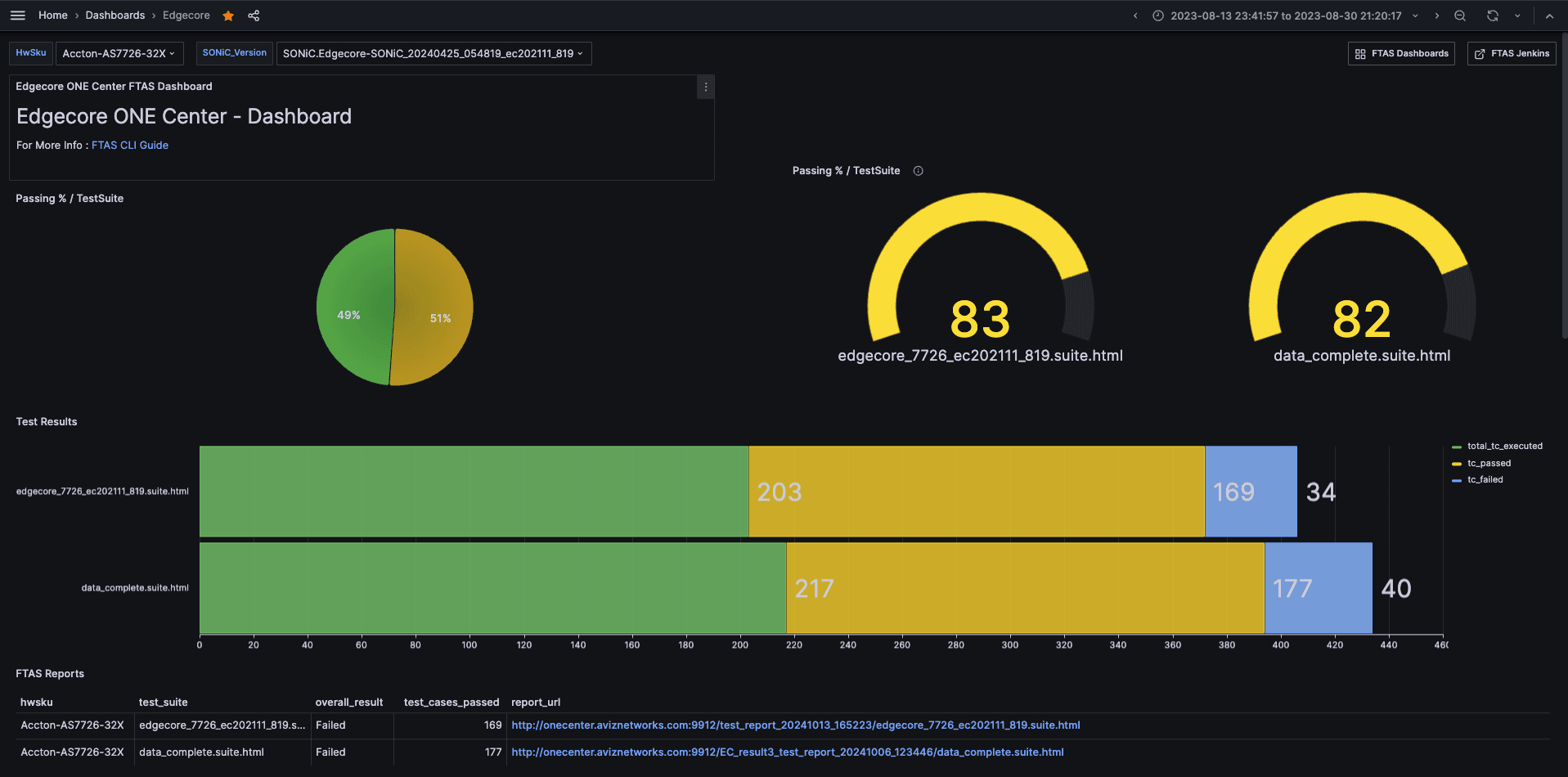Open the time range picker
The height and width of the screenshot is (777, 1568).
(x=1285, y=16)
